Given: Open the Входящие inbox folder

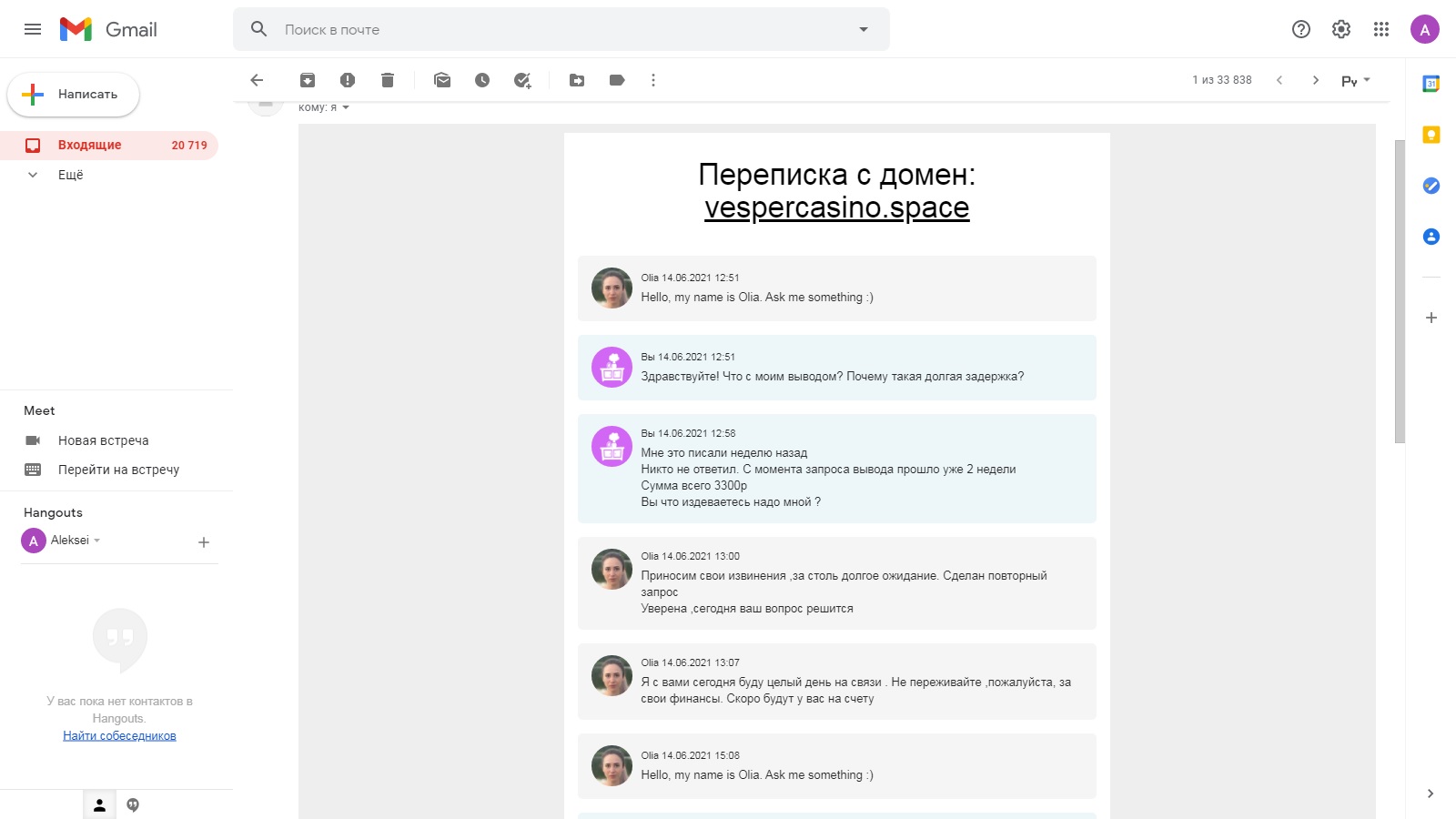Looking at the screenshot, I should 109,145.
